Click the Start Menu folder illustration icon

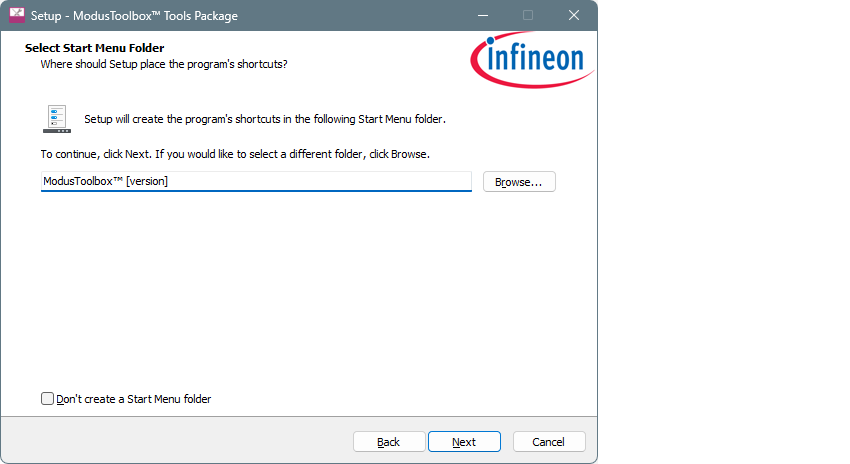pos(57,119)
